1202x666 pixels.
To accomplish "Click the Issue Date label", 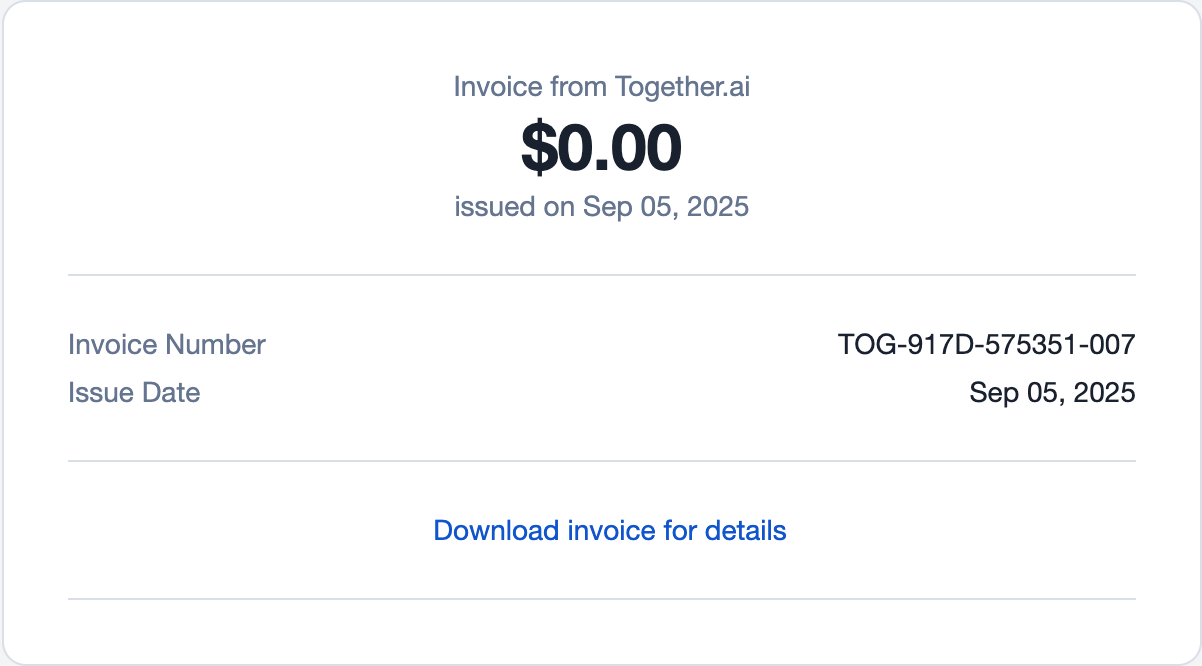I will tap(134, 393).
